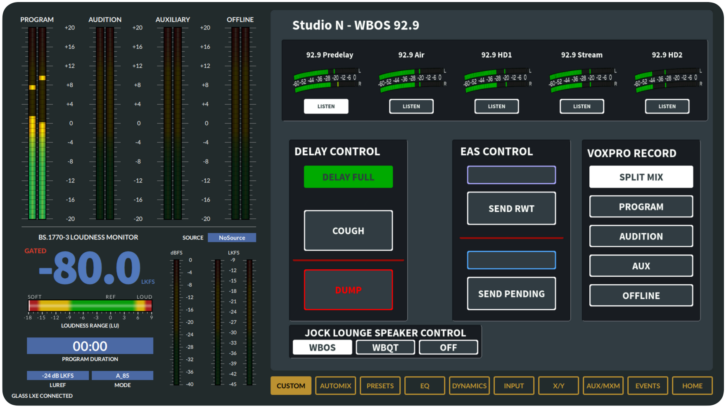Select OFFLINE in VoxPro Record

pyautogui.click(x=641, y=295)
